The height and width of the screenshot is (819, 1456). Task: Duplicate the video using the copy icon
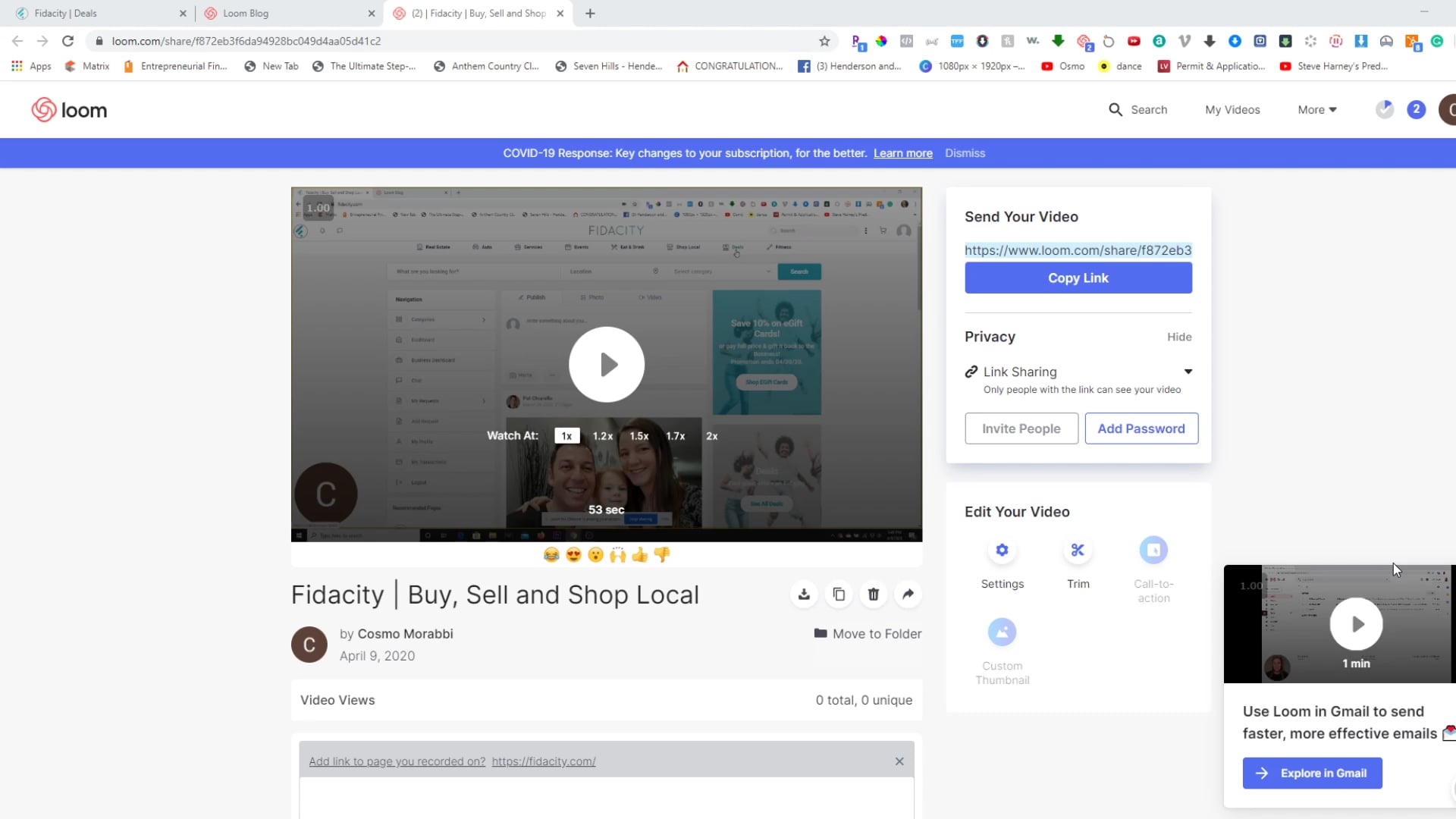tap(839, 595)
